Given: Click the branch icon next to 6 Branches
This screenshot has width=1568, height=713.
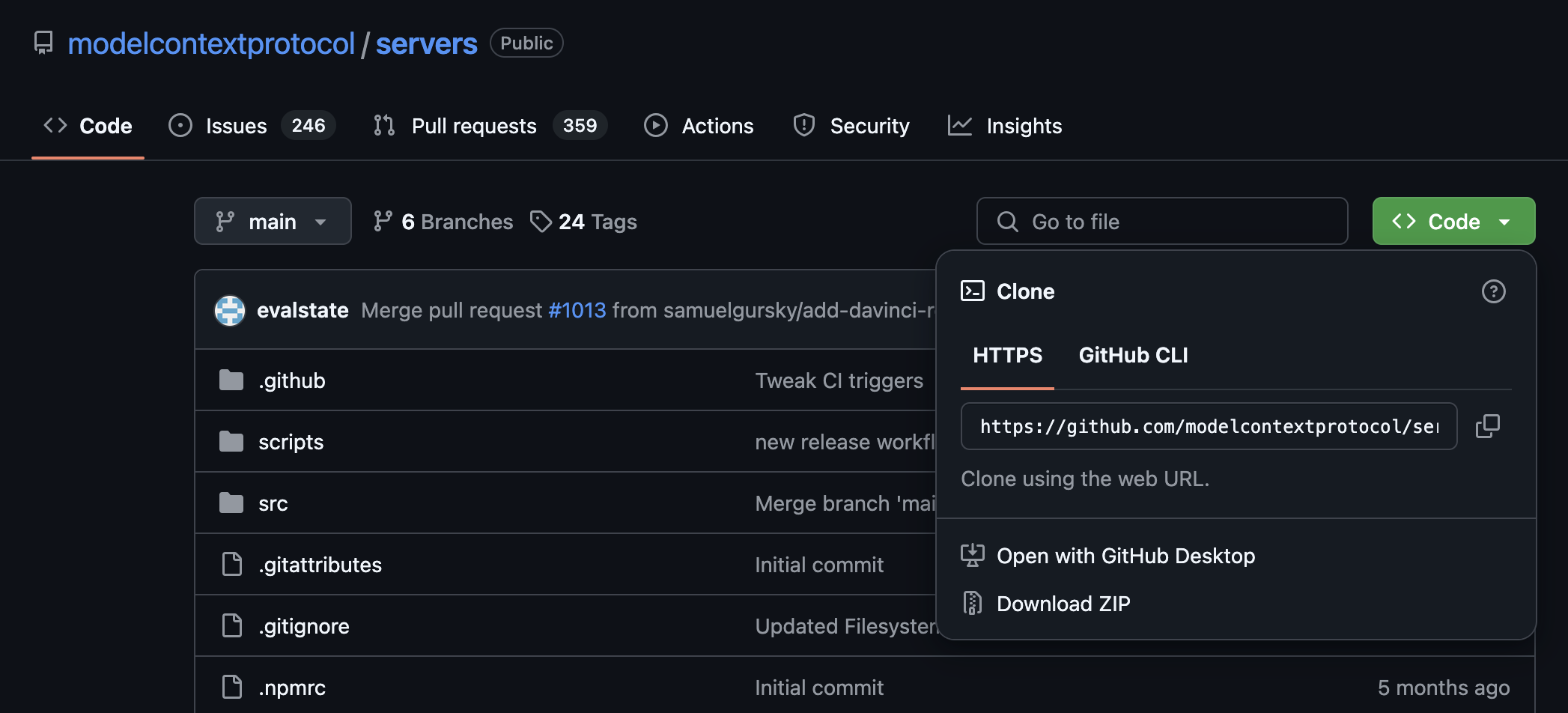Looking at the screenshot, I should 383,221.
